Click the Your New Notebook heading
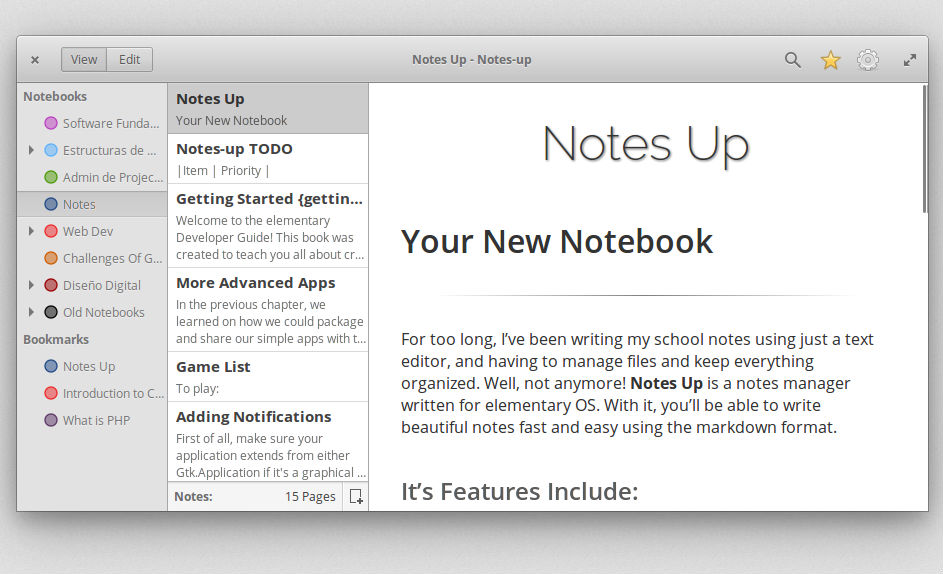 coord(557,241)
